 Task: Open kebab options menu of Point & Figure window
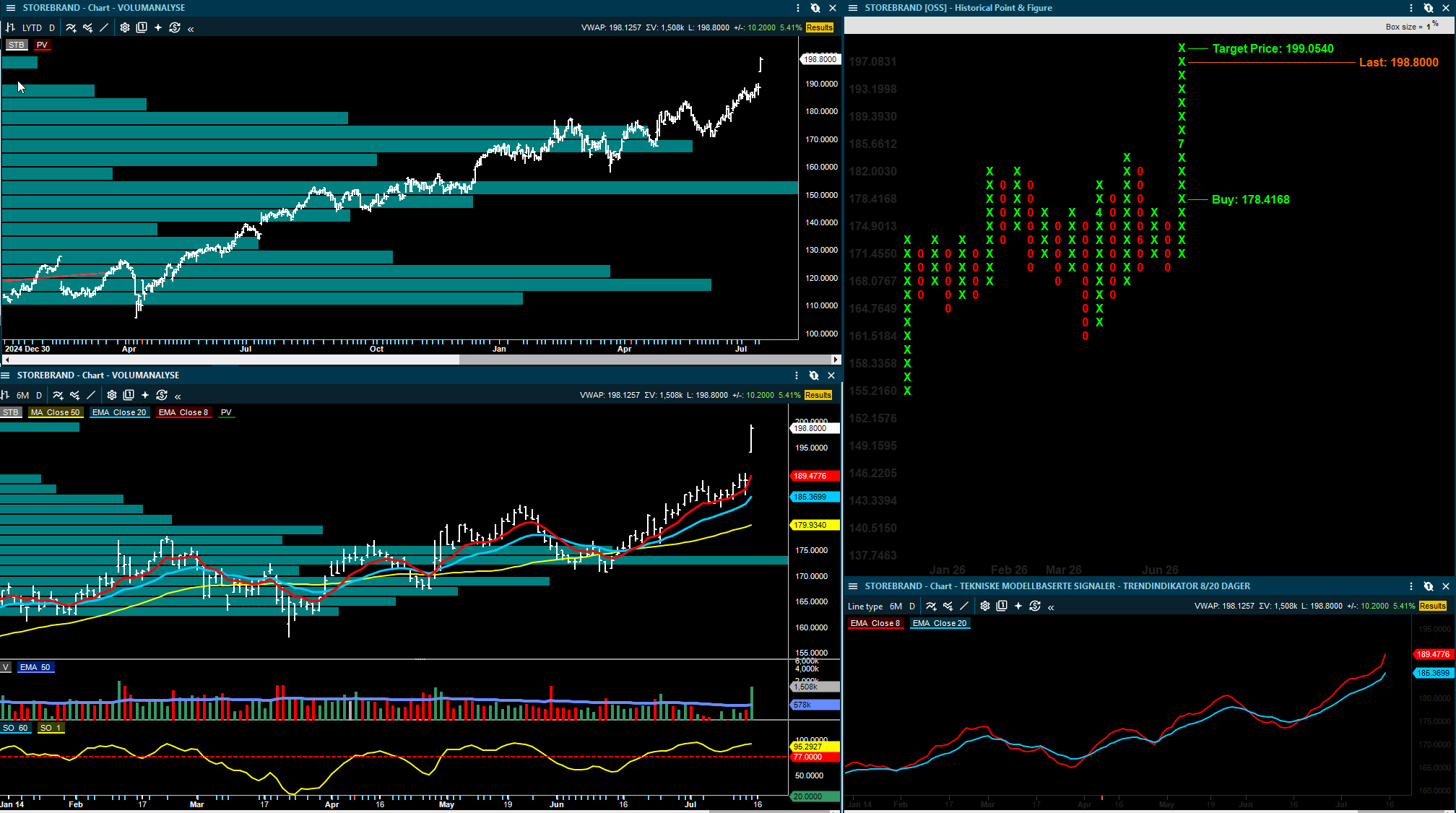(1411, 8)
